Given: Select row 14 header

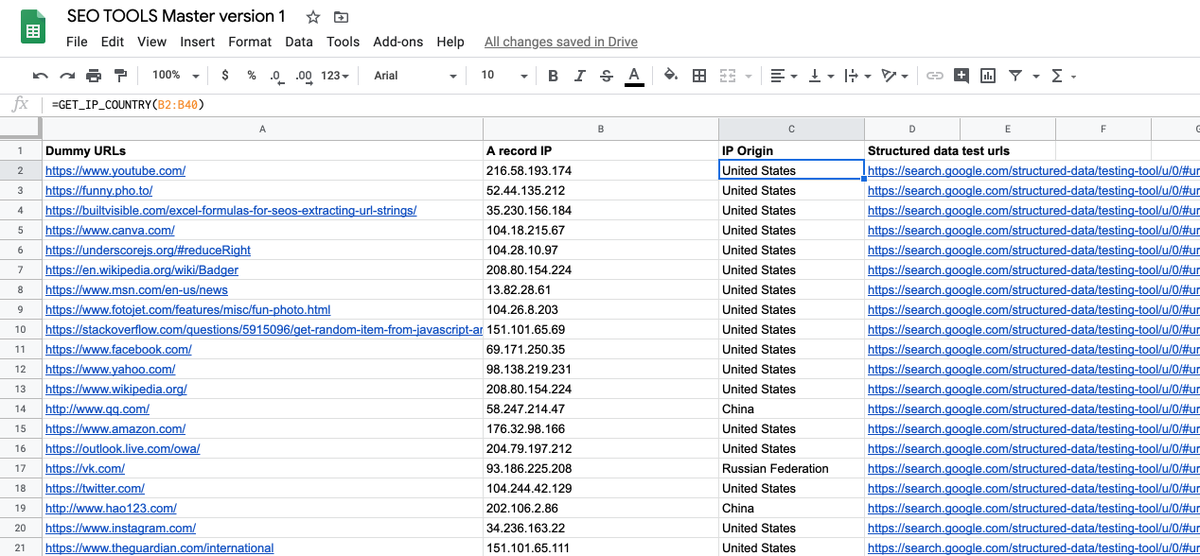Looking at the screenshot, I should click(20, 409).
